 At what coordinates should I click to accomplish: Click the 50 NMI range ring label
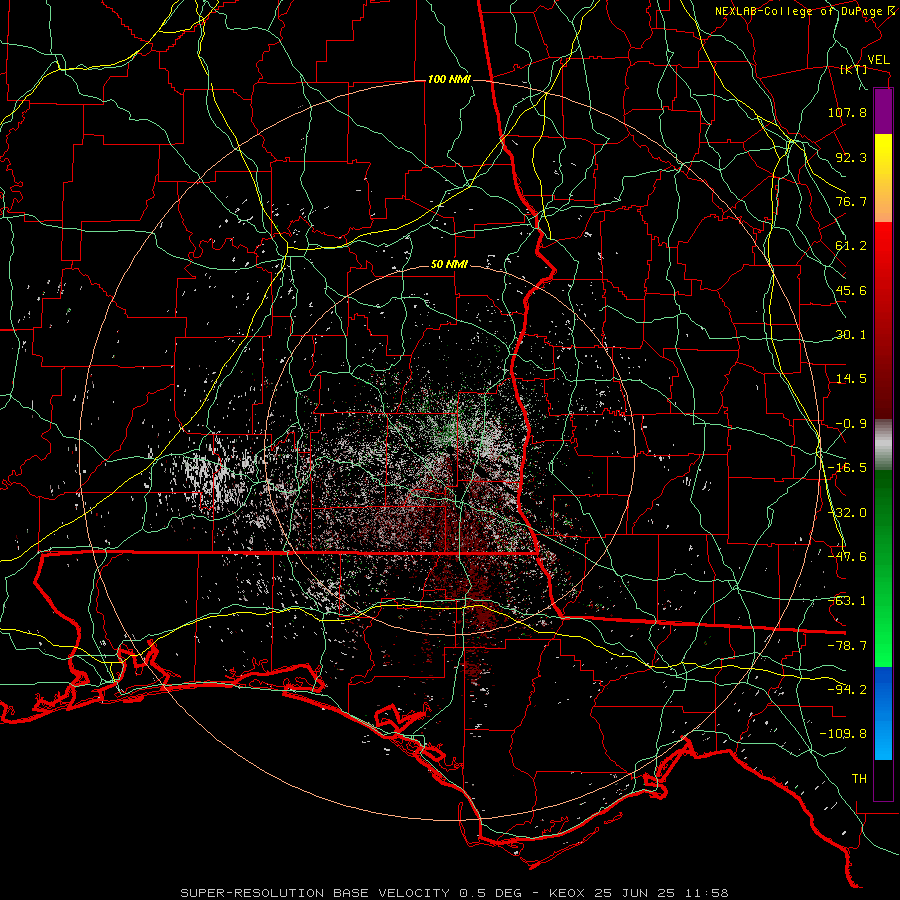(x=449, y=264)
